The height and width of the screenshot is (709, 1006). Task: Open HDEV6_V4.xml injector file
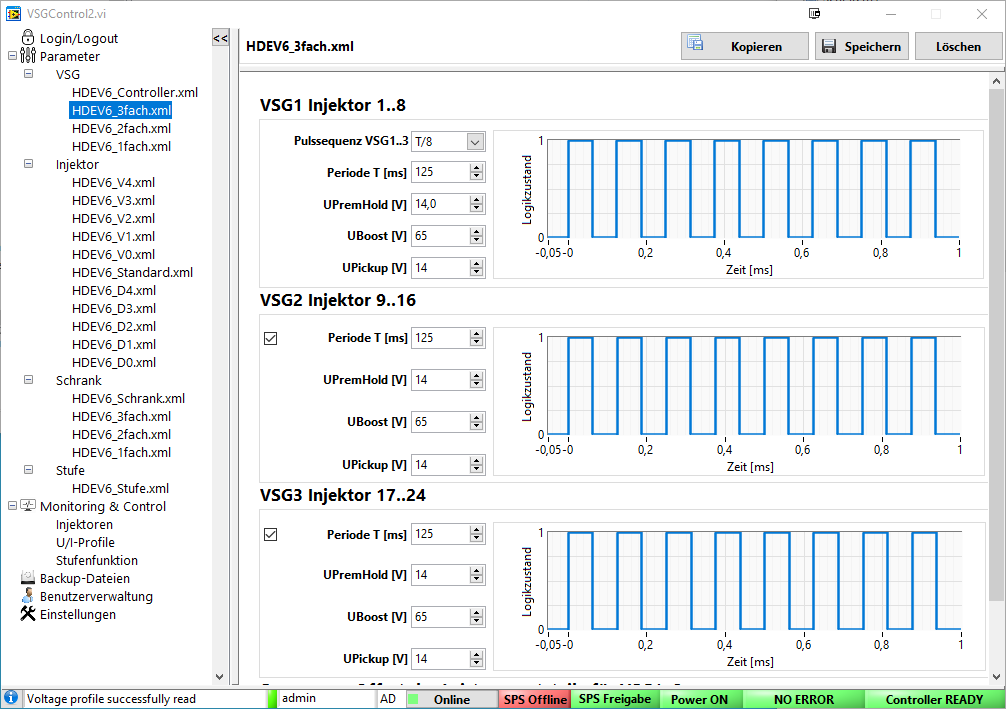coord(114,182)
